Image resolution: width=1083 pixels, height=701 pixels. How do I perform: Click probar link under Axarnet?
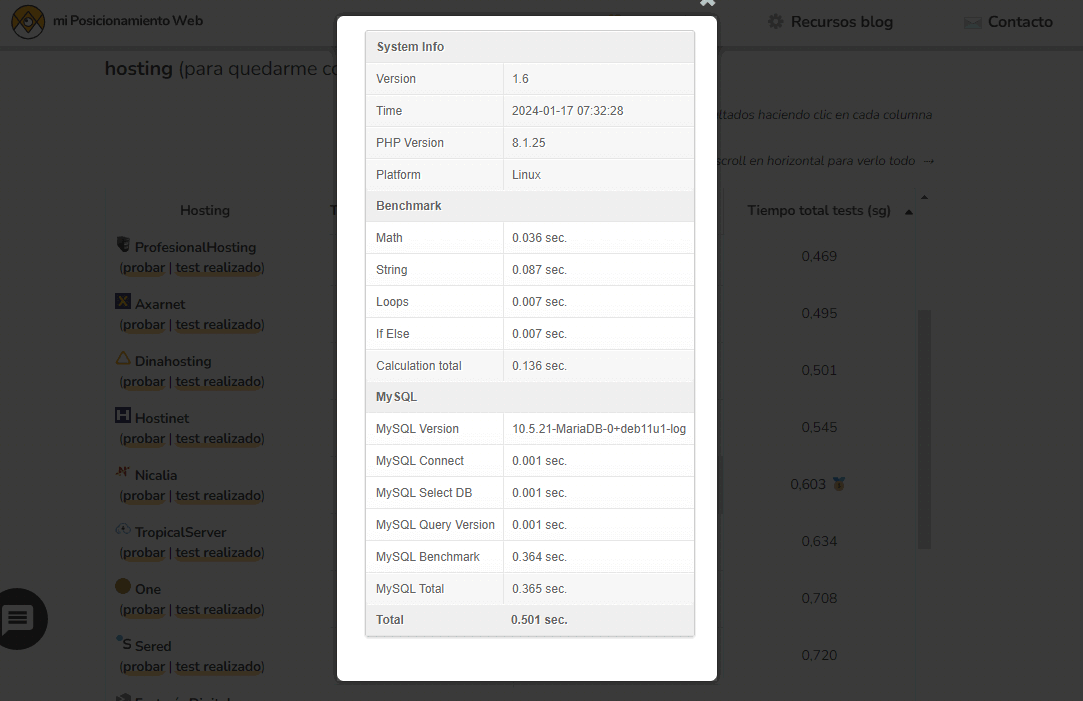pos(144,325)
